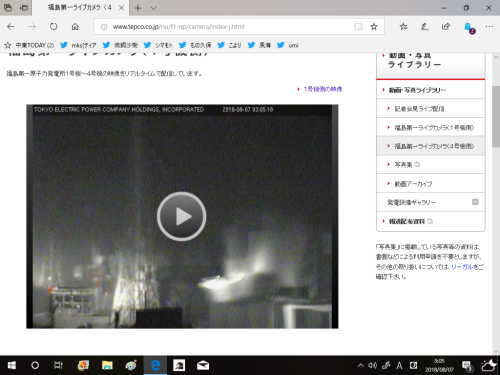Image resolution: width=500 pixels, height=375 pixels.
Task: Open the 中東TODAY (2) favorite
Action: pos(29,45)
